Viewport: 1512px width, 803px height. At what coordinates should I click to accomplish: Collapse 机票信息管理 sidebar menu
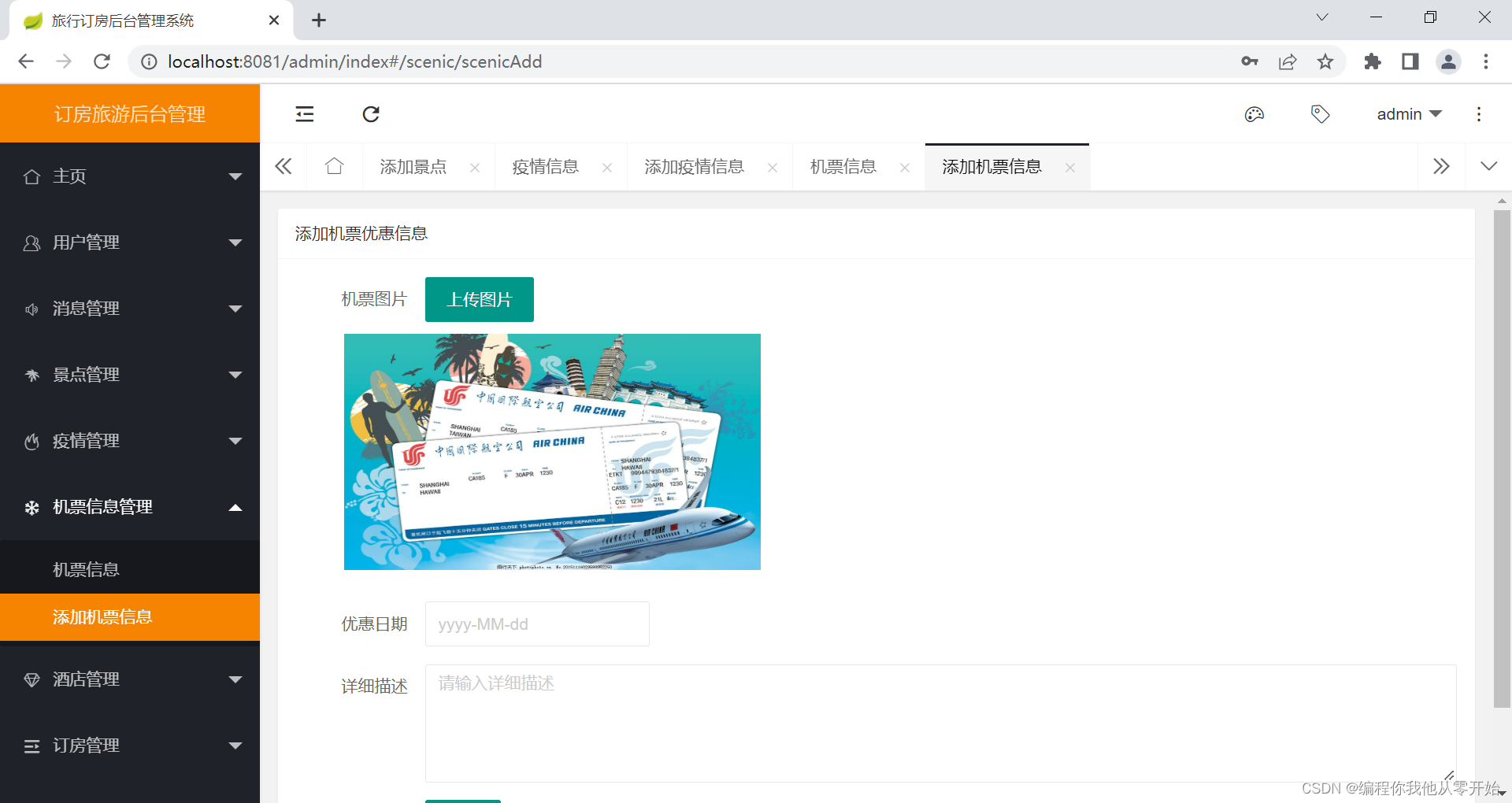(130, 507)
